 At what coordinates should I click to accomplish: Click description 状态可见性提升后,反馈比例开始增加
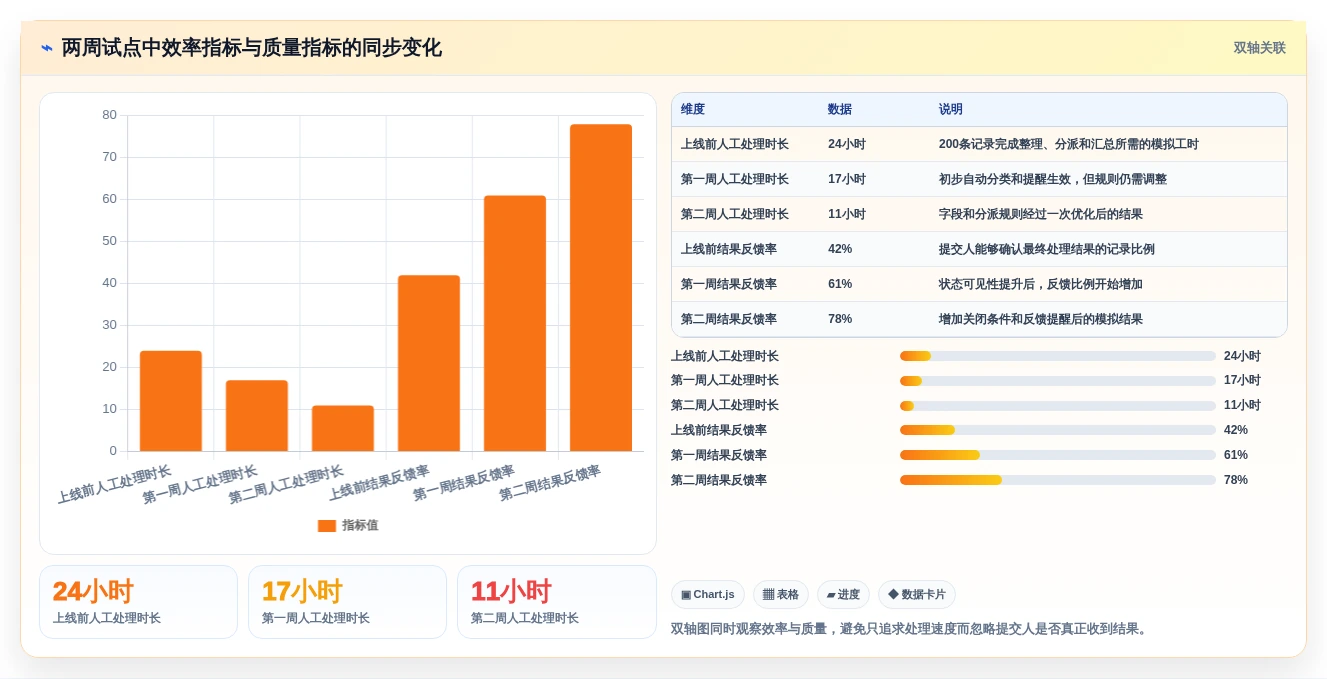(x=1041, y=284)
